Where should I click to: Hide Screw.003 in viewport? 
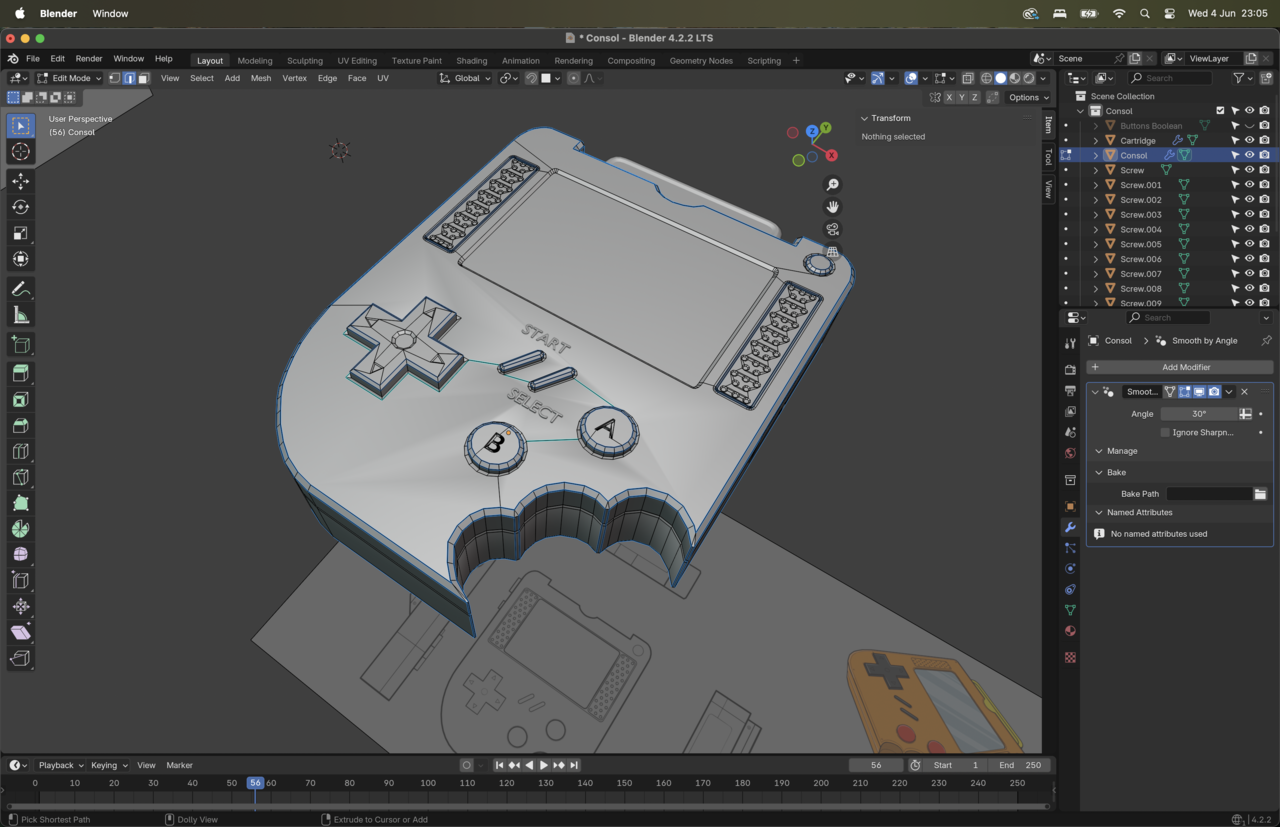[x=1249, y=215]
